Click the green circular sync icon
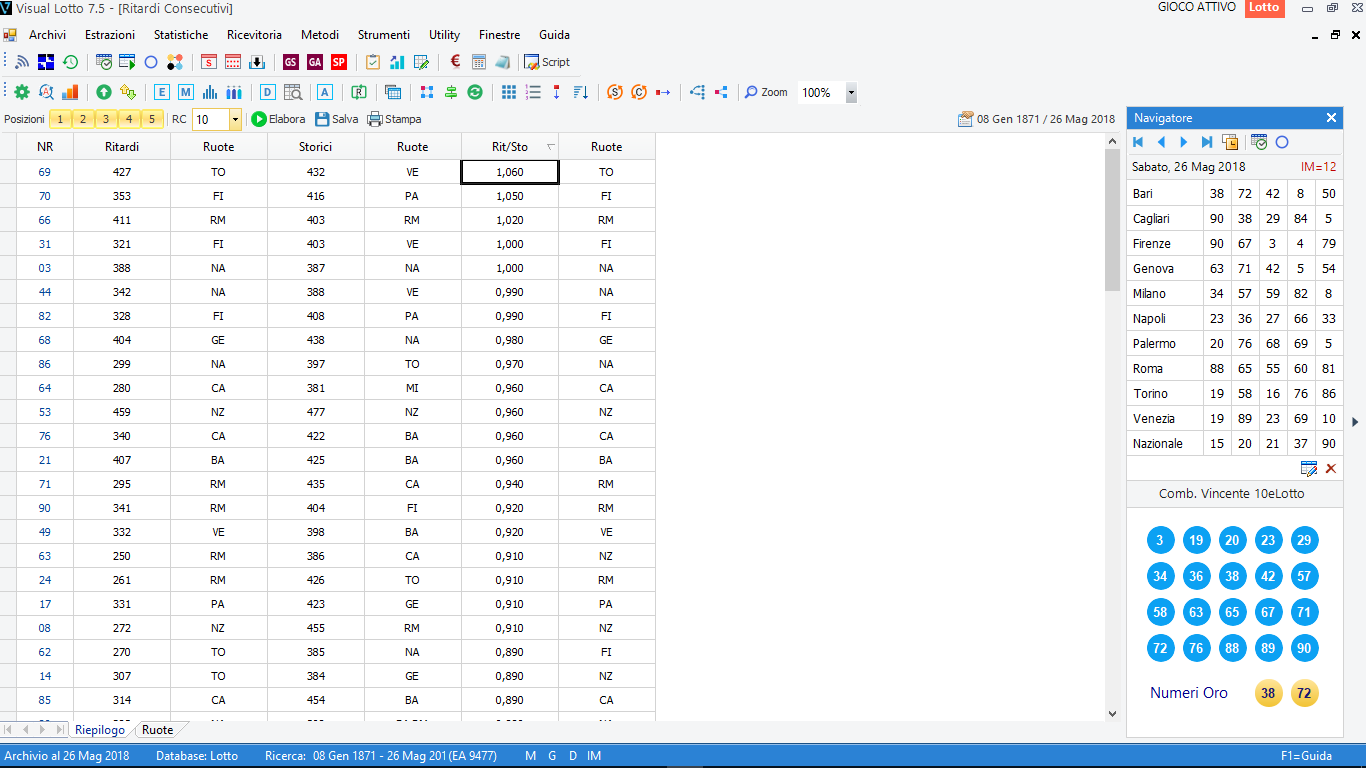1366x768 pixels. [x=475, y=92]
